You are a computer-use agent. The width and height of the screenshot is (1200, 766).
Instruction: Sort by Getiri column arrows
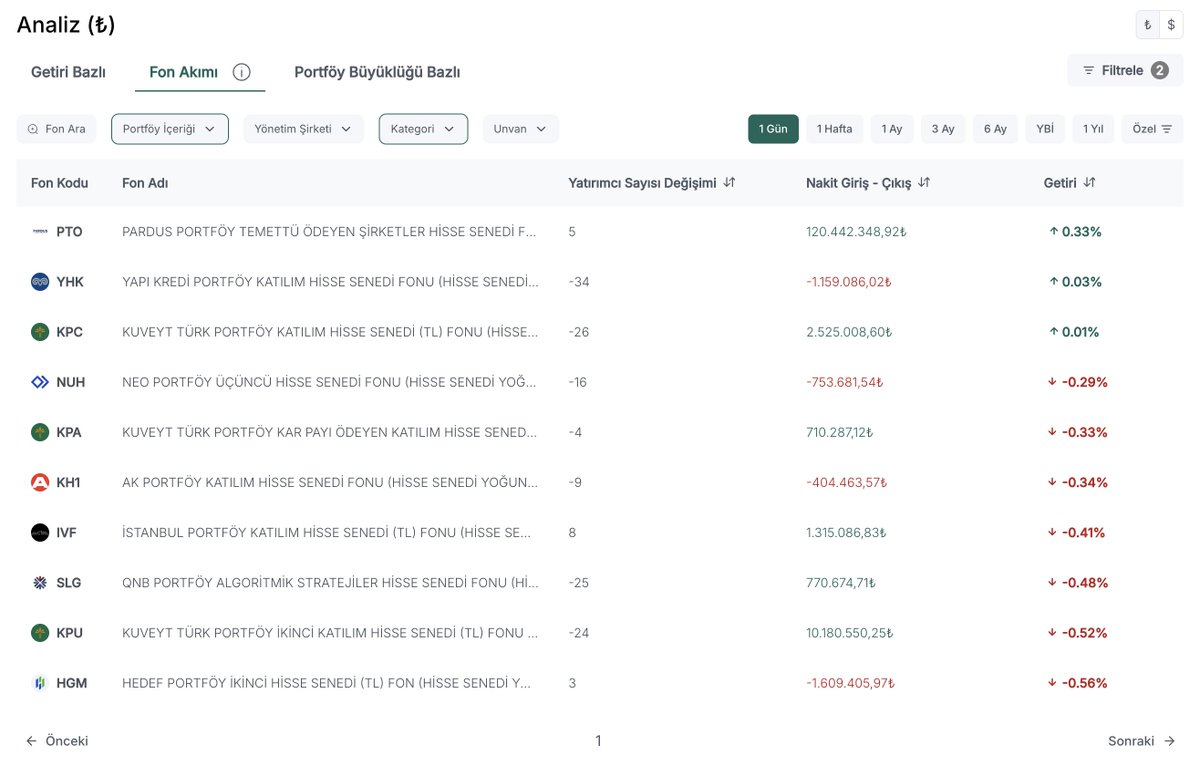point(1090,183)
